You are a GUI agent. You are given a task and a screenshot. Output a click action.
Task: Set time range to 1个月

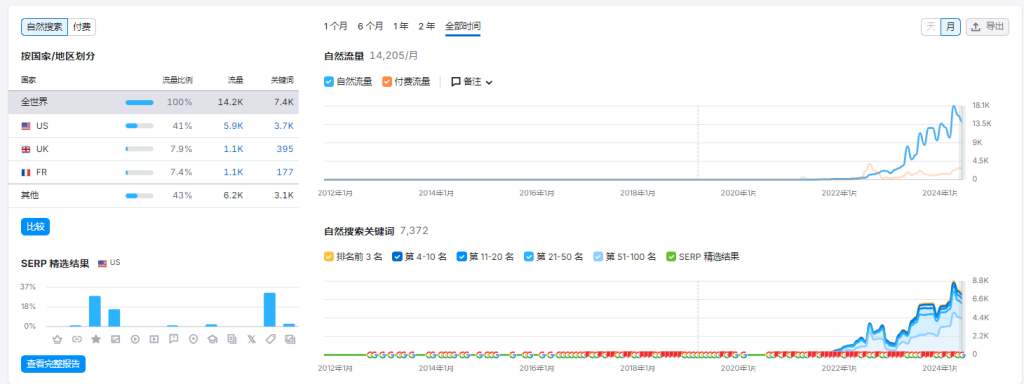point(336,27)
